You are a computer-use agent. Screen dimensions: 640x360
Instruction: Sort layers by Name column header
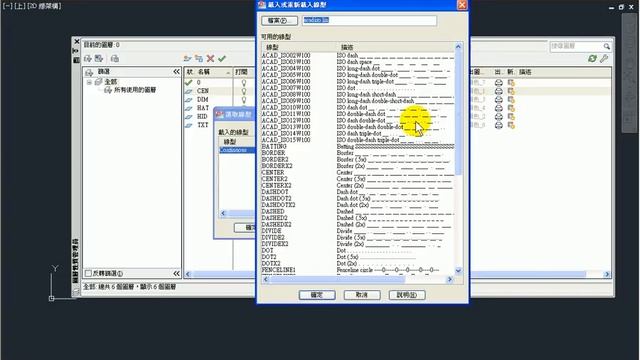214,72
